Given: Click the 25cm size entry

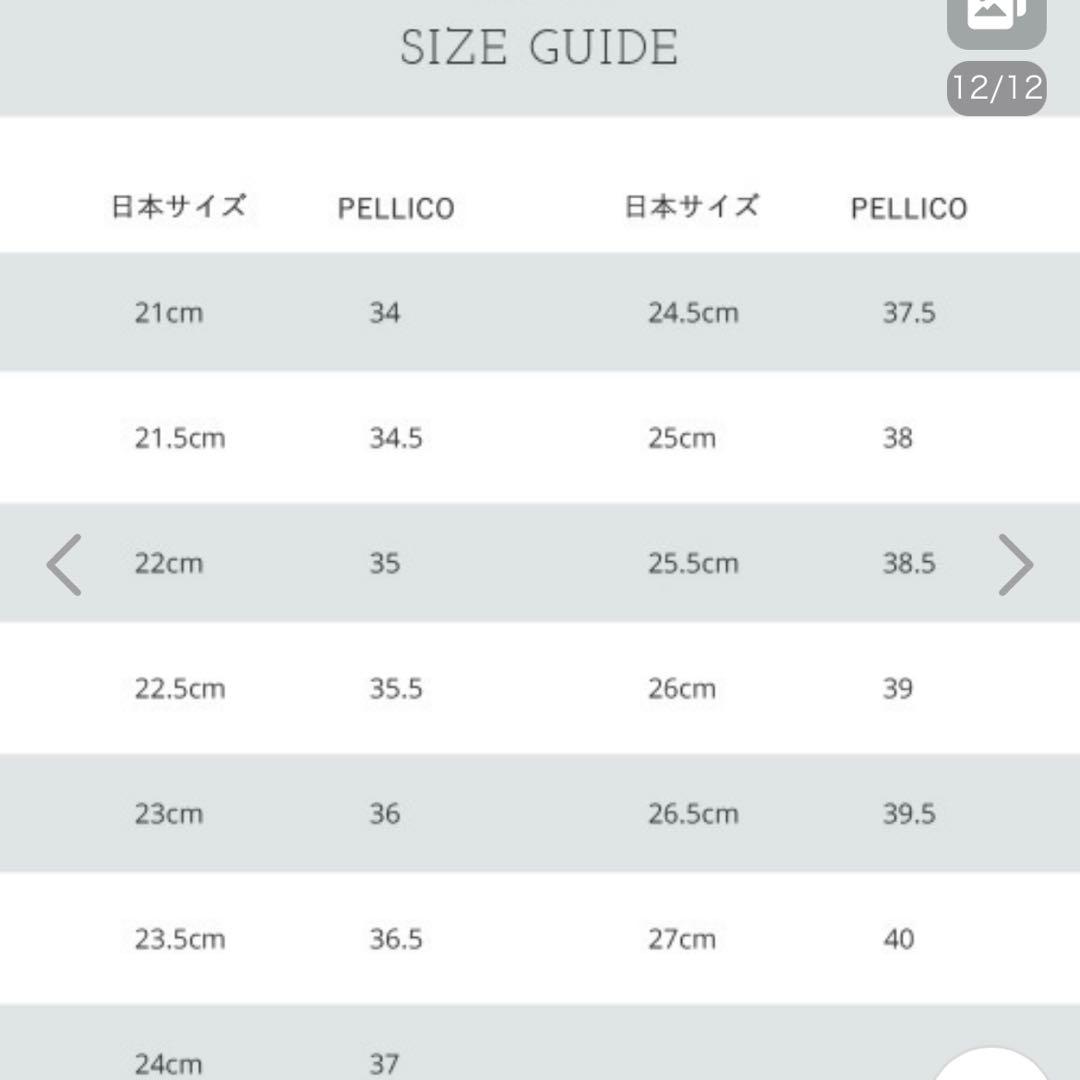Looking at the screenshot, I should (682, 438).
